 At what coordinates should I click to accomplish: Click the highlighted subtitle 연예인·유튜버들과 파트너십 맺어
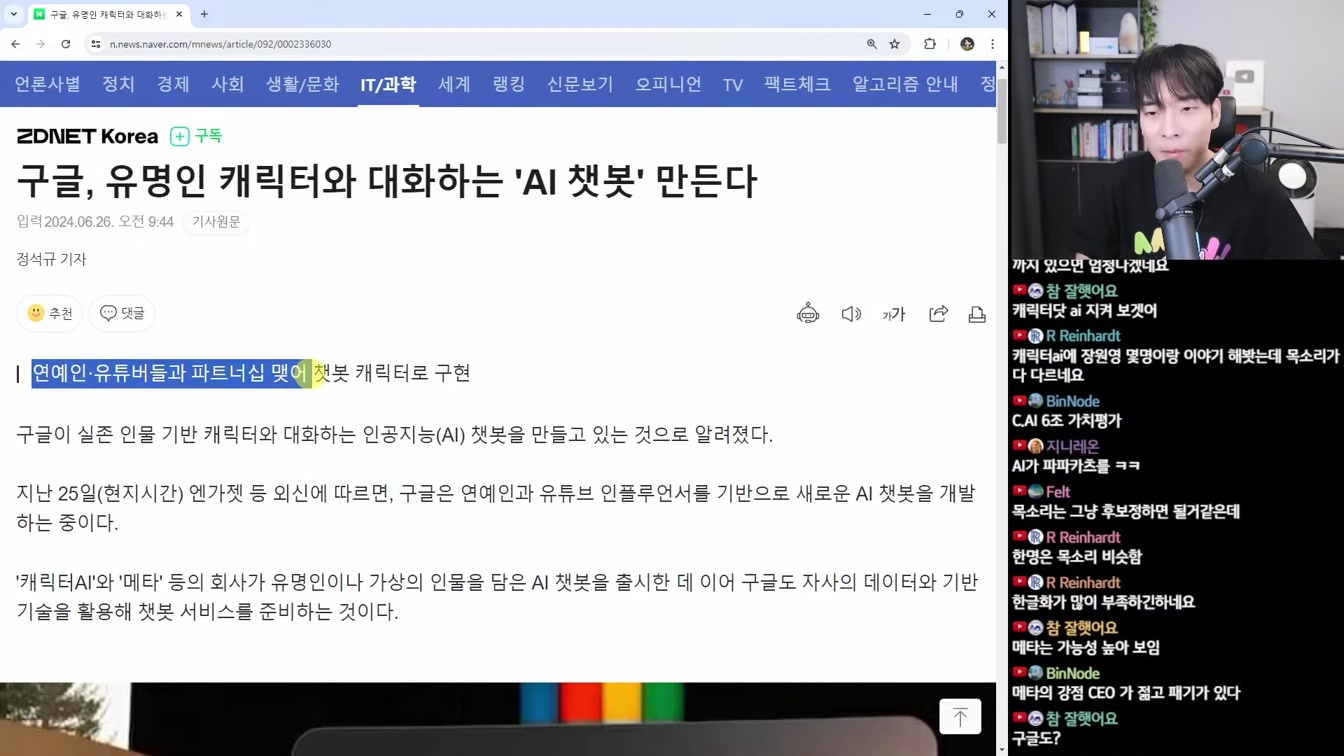coord(169,373)
